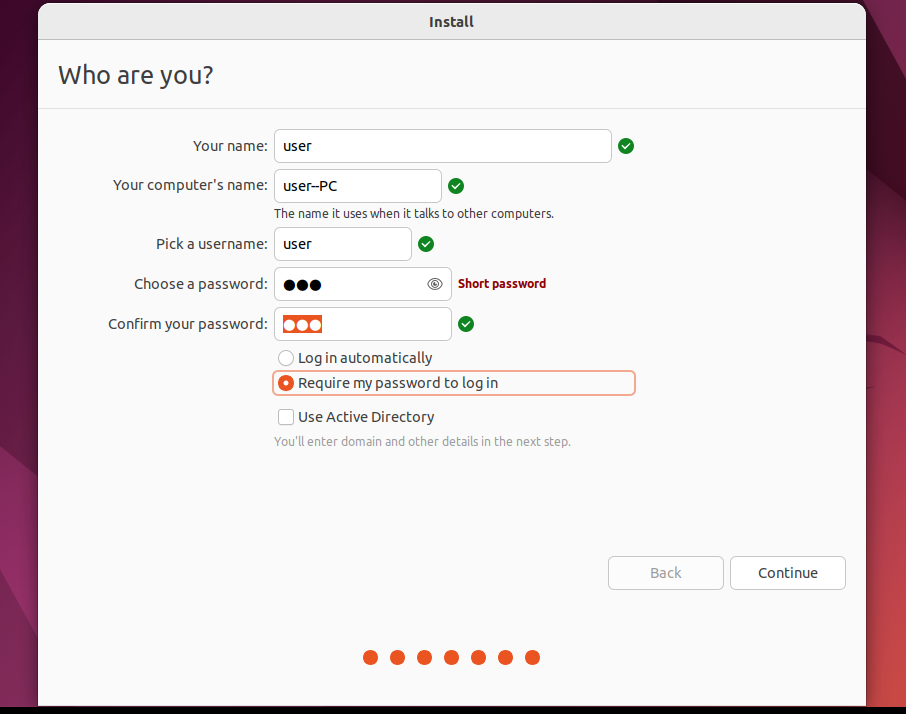The image size is (906, 714).
Task: Go to previous step with Back button
Action: pos(665,573)
